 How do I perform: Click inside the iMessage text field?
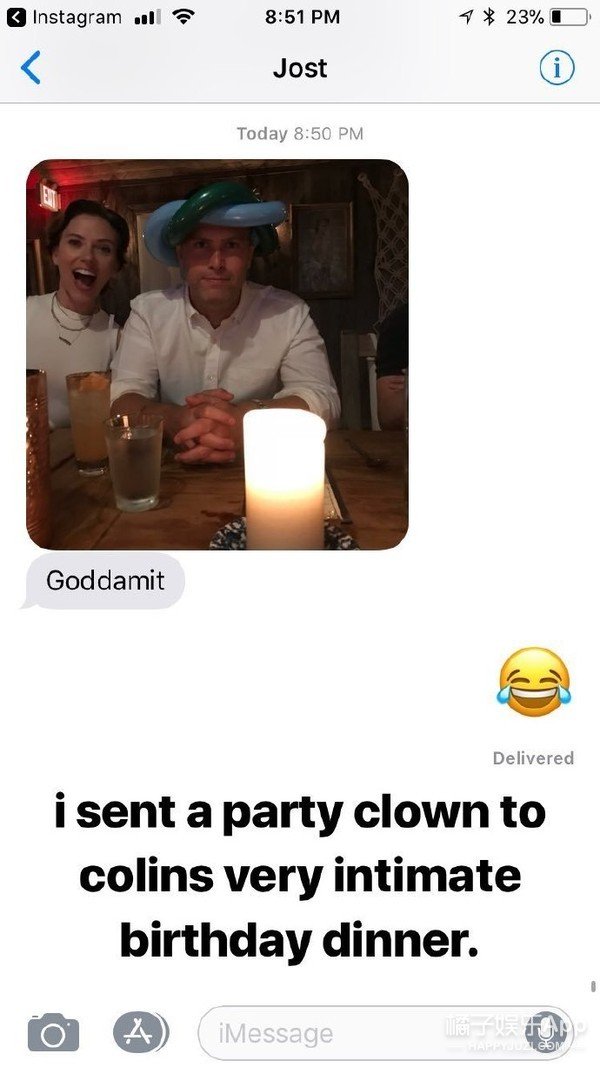[386, 1033]
